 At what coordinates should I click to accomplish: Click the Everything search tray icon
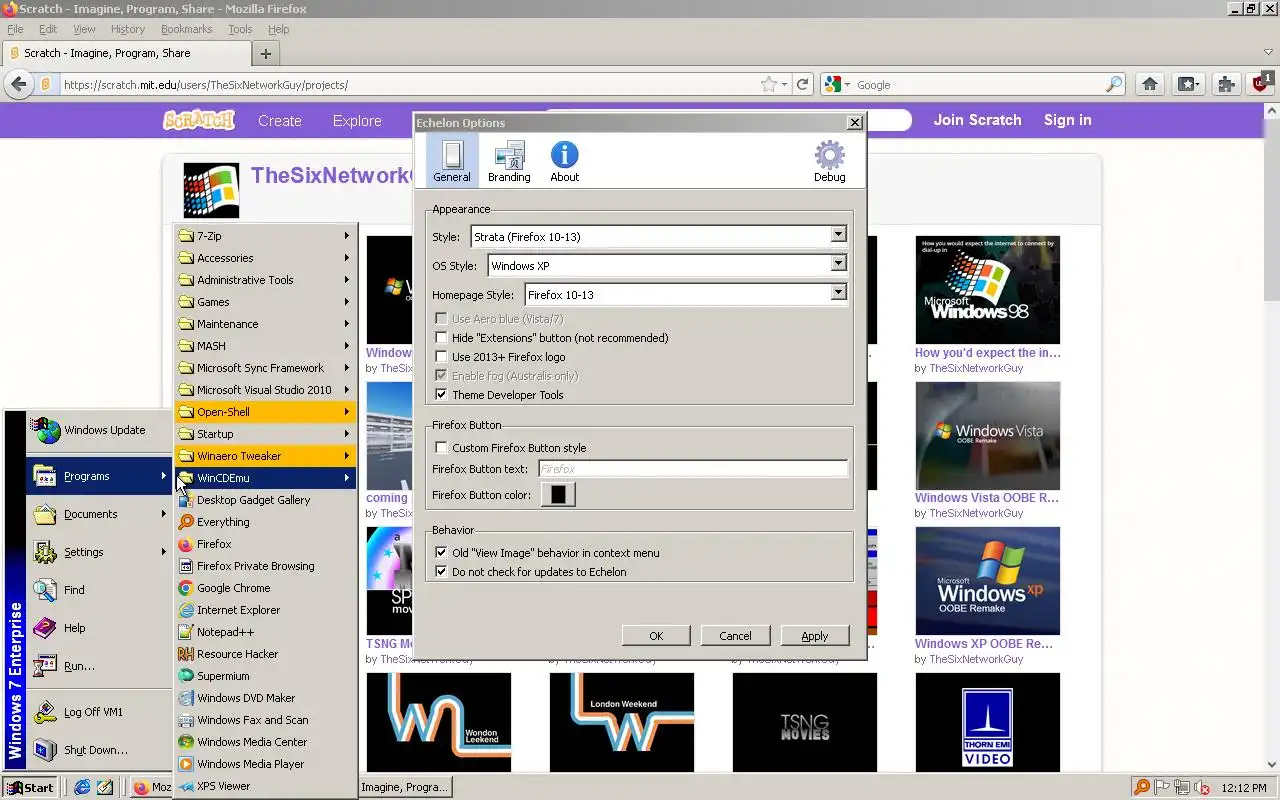click(x=1142, y=788)
